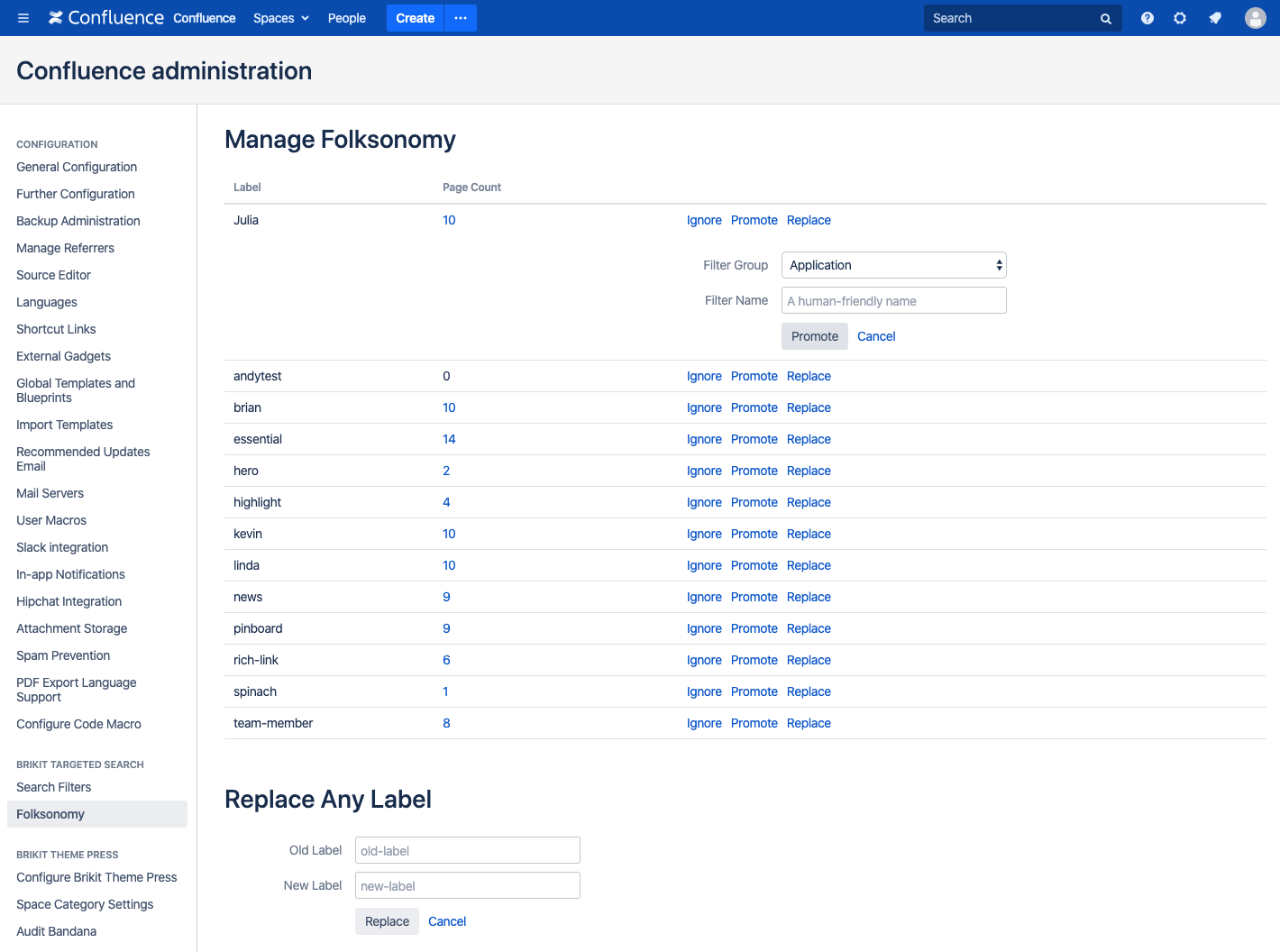Open Import Templates in sidebar
Viewport: 1280px width, 952px height.
coord(64,425)
